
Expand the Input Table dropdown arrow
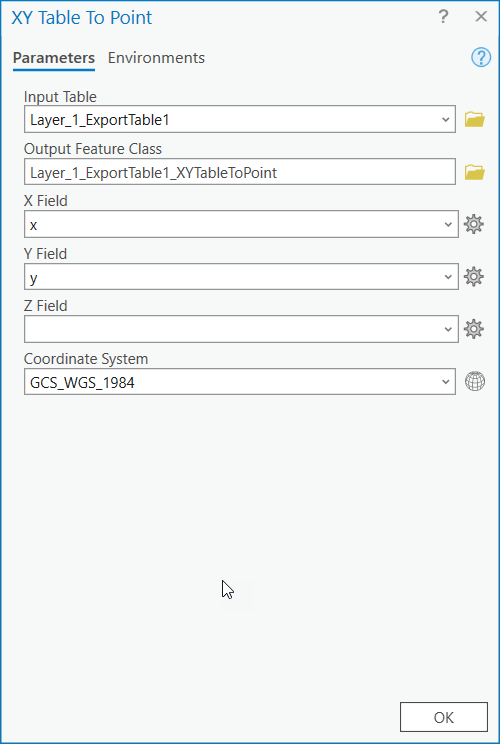click(x=445, y=120)
